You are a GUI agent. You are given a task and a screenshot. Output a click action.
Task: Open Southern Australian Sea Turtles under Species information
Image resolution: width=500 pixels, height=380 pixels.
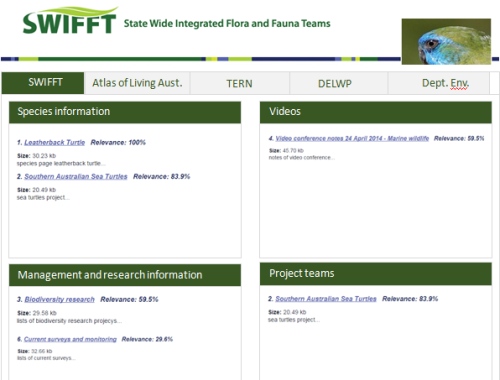[76, 176]
